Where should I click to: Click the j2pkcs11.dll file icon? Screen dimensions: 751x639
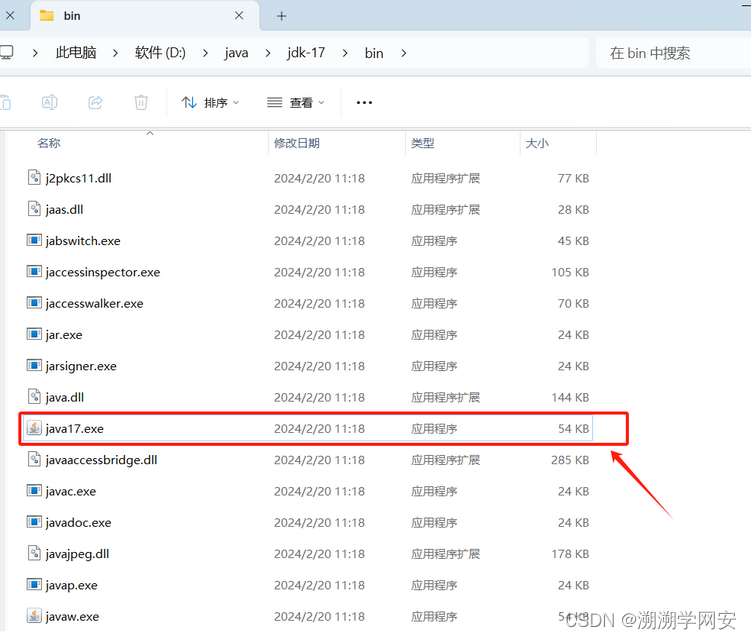tap(34, 178)
